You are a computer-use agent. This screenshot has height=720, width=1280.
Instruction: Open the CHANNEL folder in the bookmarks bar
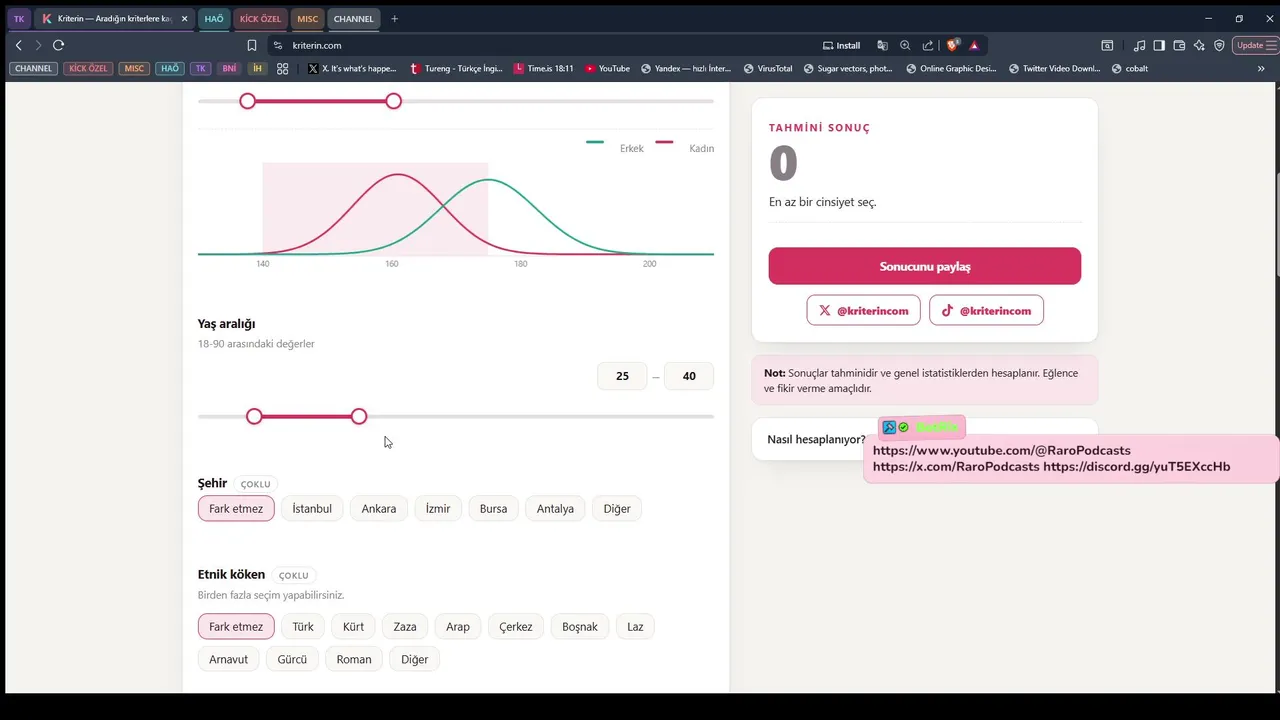[x=33, y=69]
